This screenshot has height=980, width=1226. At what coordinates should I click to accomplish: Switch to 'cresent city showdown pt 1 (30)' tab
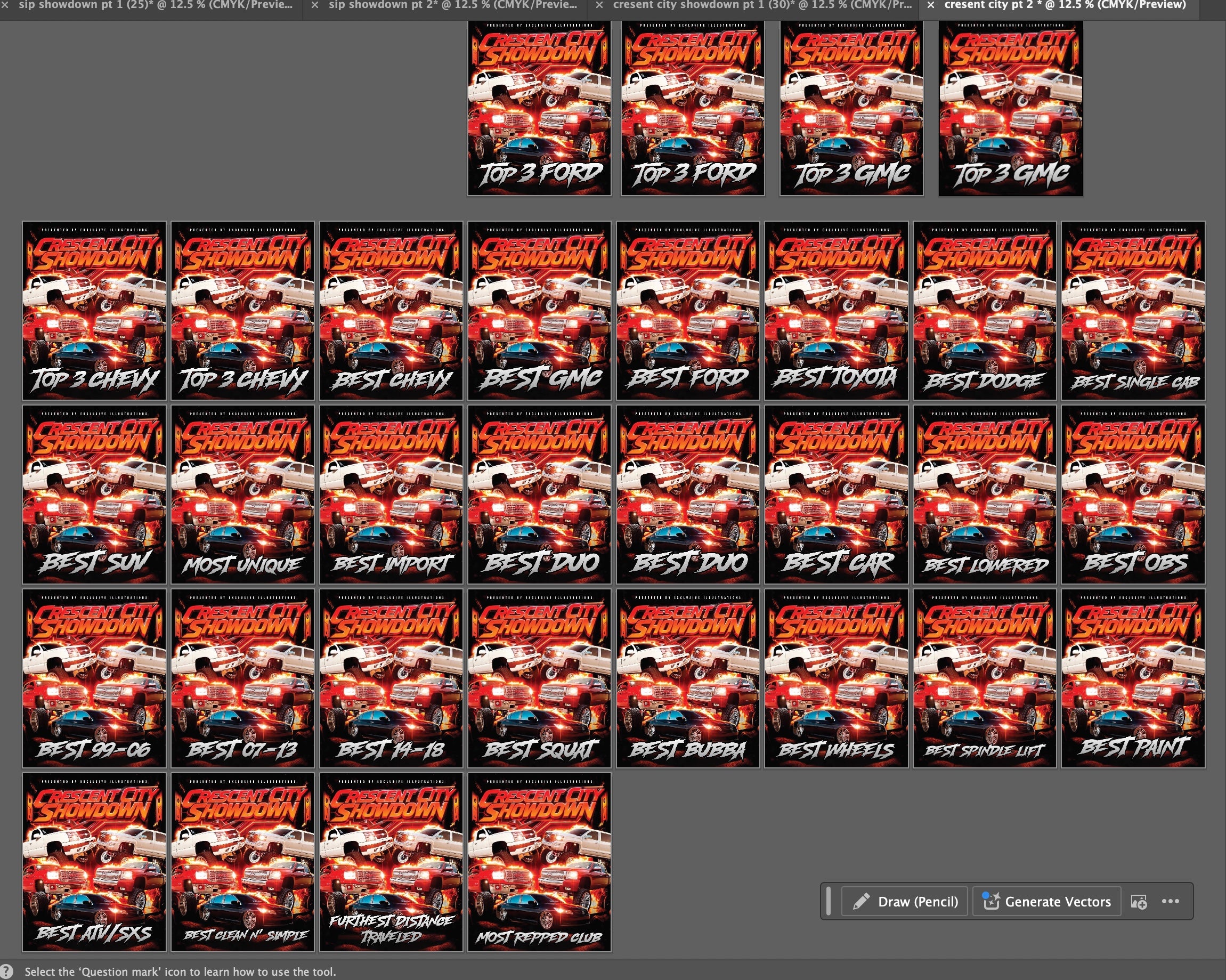(762, 5)
